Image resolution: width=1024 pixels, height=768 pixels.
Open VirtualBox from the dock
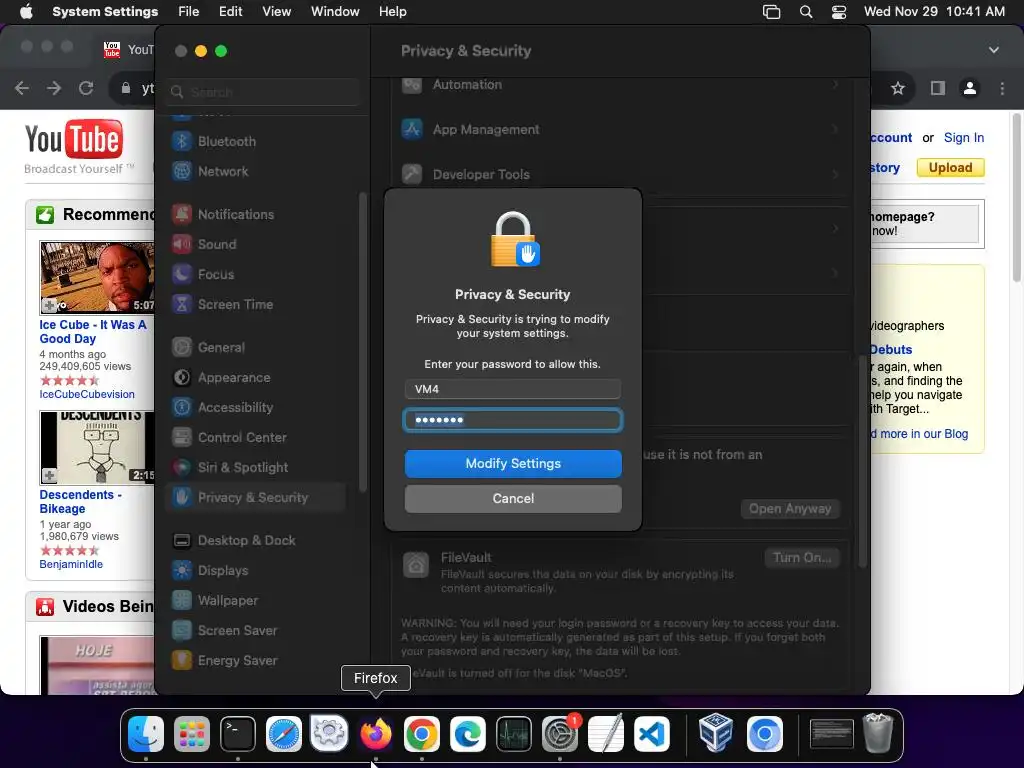(715, 733)
